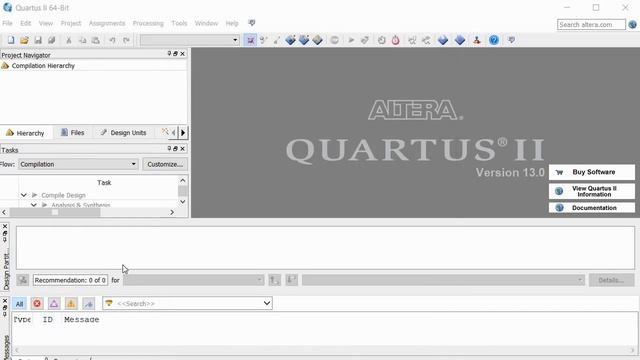Close the Project Navigator panel
Screen dimensions: 640x360
click(182, 53)
